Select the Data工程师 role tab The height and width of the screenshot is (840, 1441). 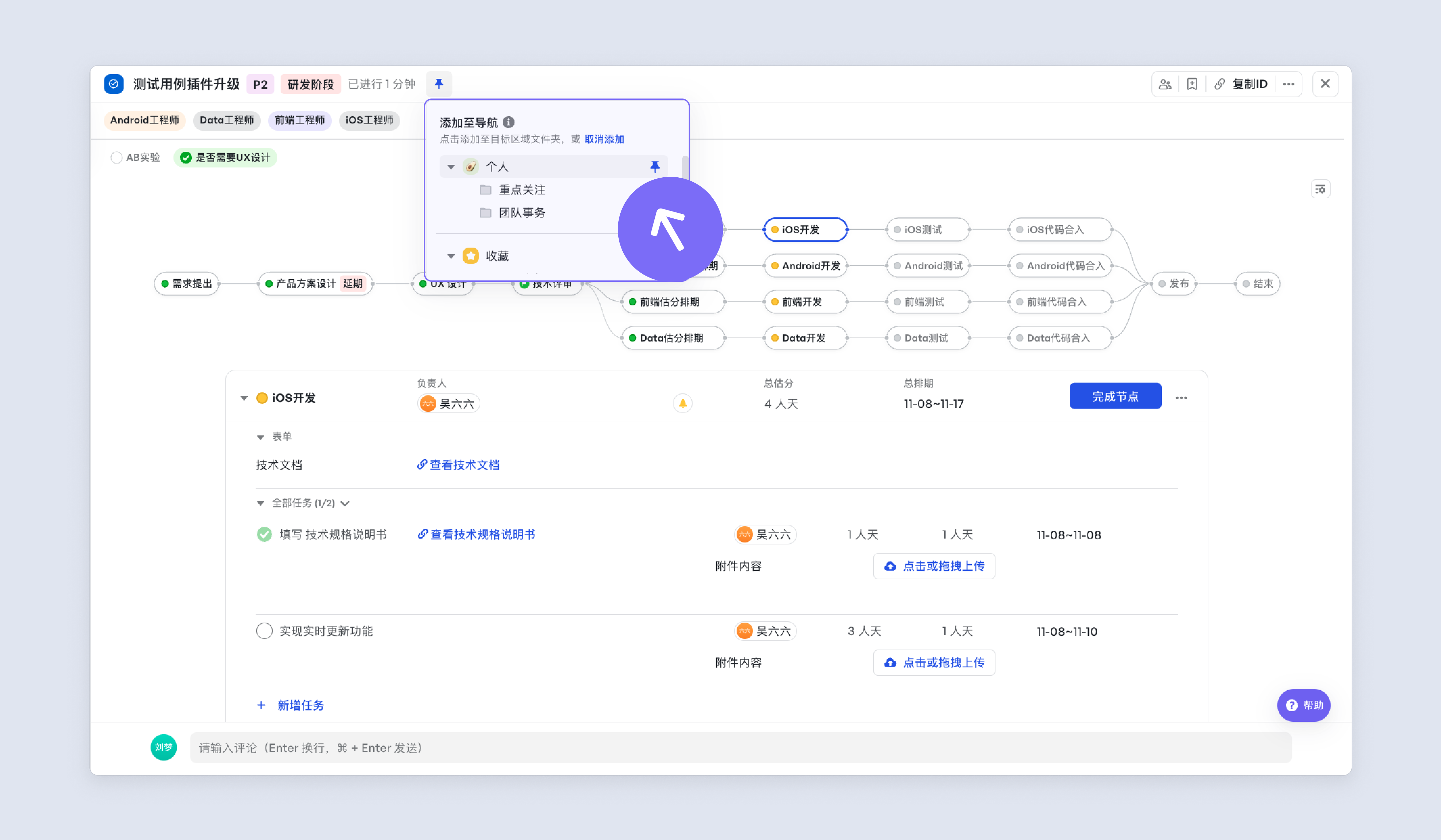(227, 121)
